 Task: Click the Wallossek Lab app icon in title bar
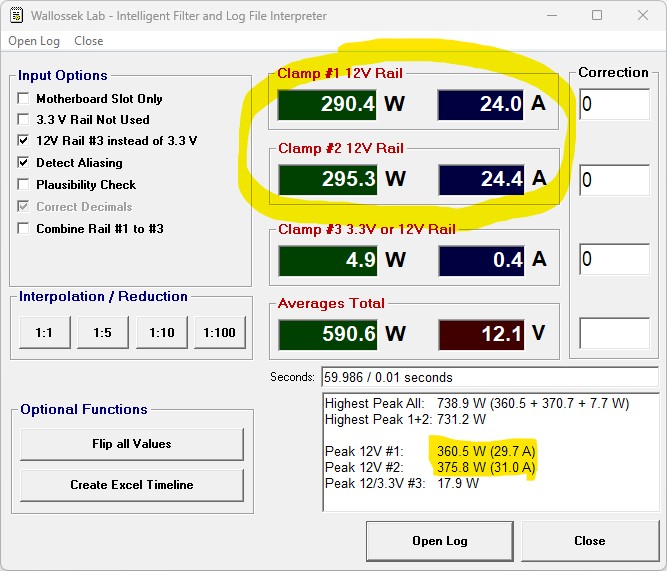(17, 16)
